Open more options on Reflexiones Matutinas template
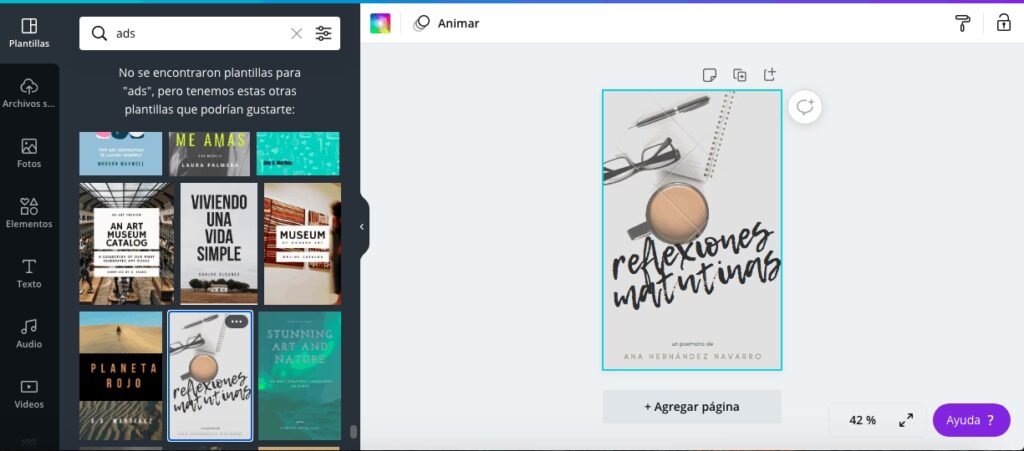 (x=236, y=322)
